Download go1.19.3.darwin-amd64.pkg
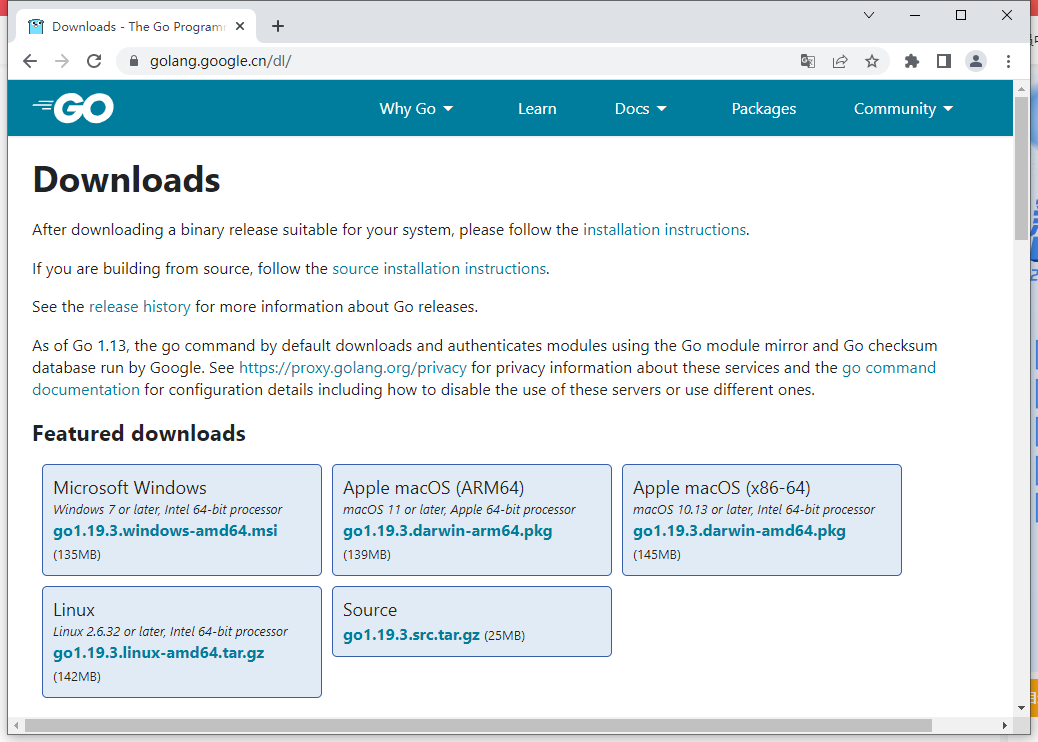The image size is (1038, 742). [739, 531]
